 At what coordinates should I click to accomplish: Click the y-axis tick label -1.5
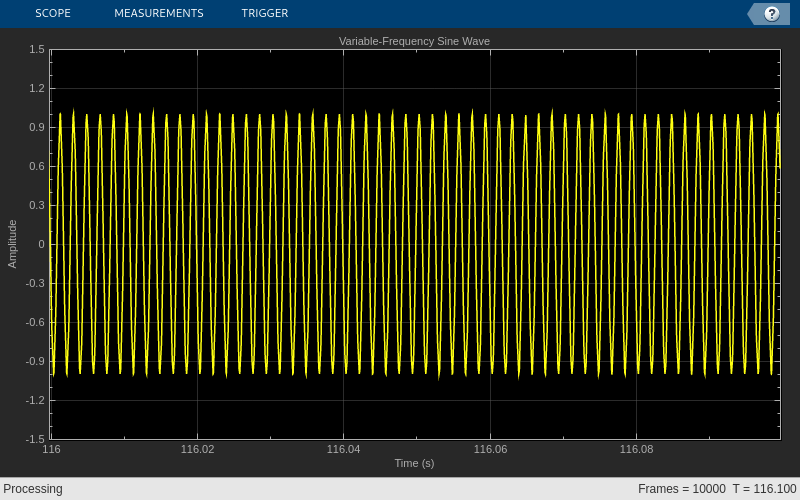[35, 439]
